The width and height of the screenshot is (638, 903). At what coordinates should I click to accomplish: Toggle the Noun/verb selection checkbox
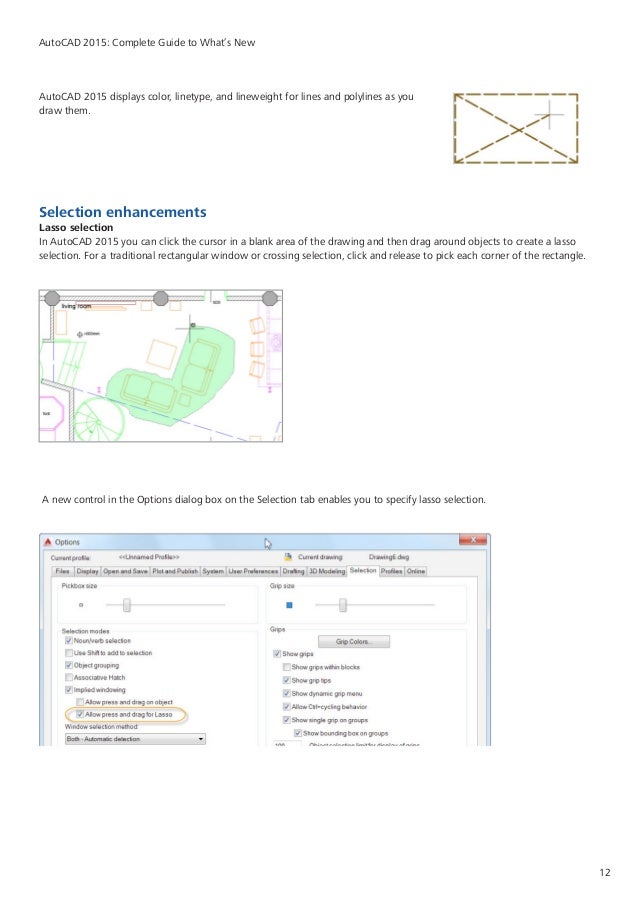69,640
